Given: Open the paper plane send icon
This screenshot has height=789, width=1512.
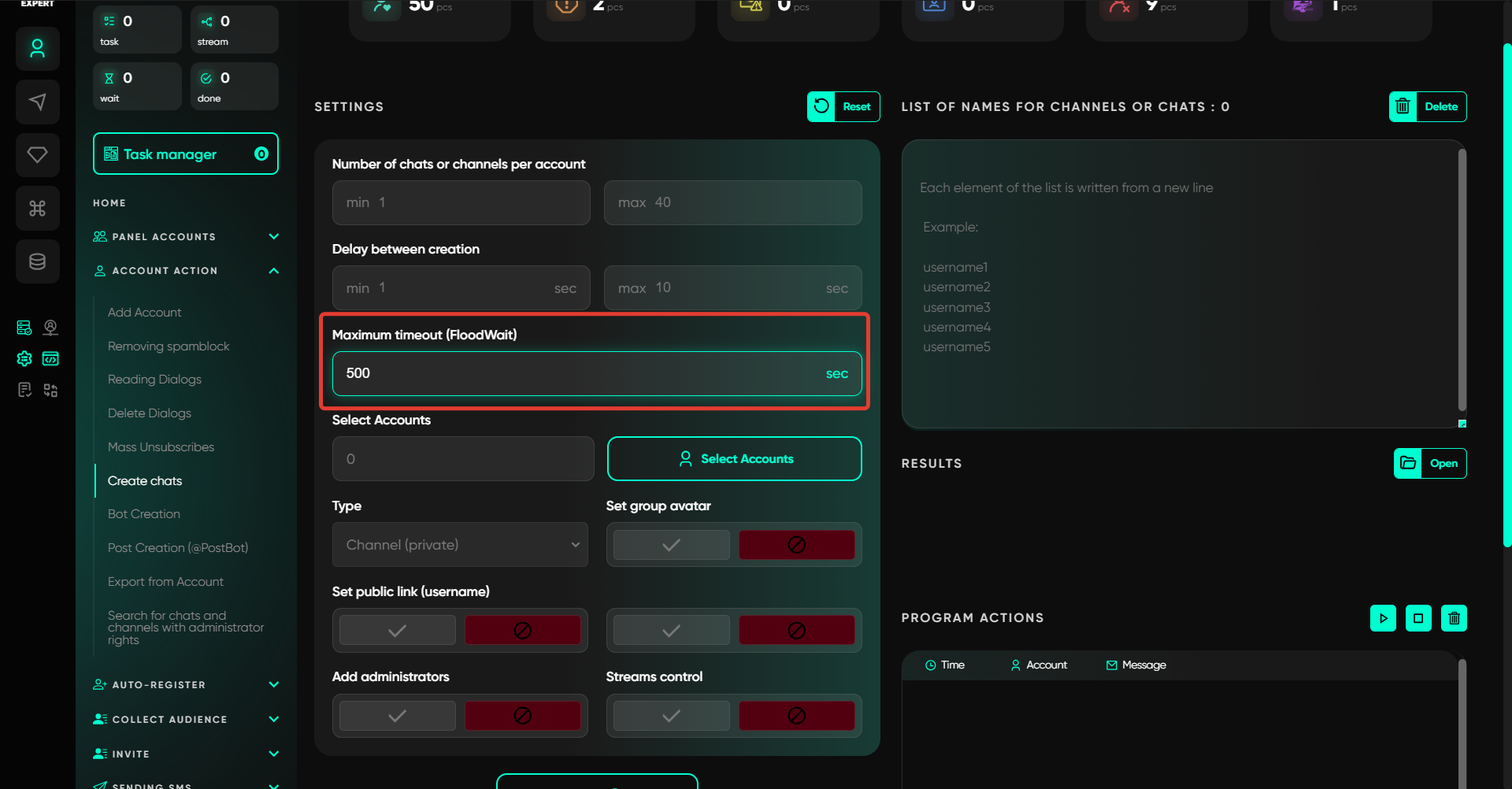Looking at the screenshot, I should pos(37,102).
